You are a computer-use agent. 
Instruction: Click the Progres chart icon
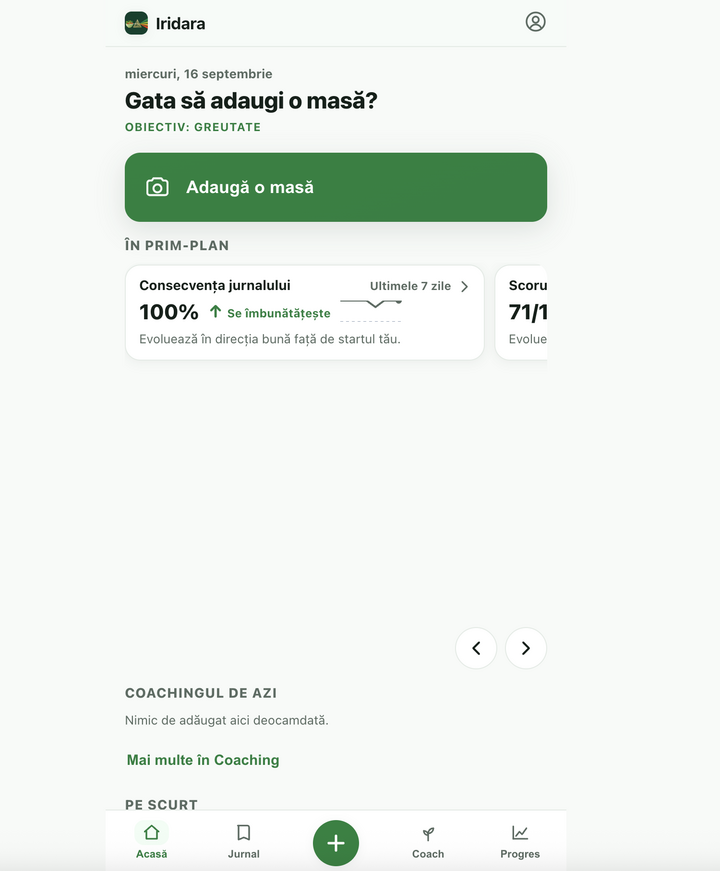point(520,832)
